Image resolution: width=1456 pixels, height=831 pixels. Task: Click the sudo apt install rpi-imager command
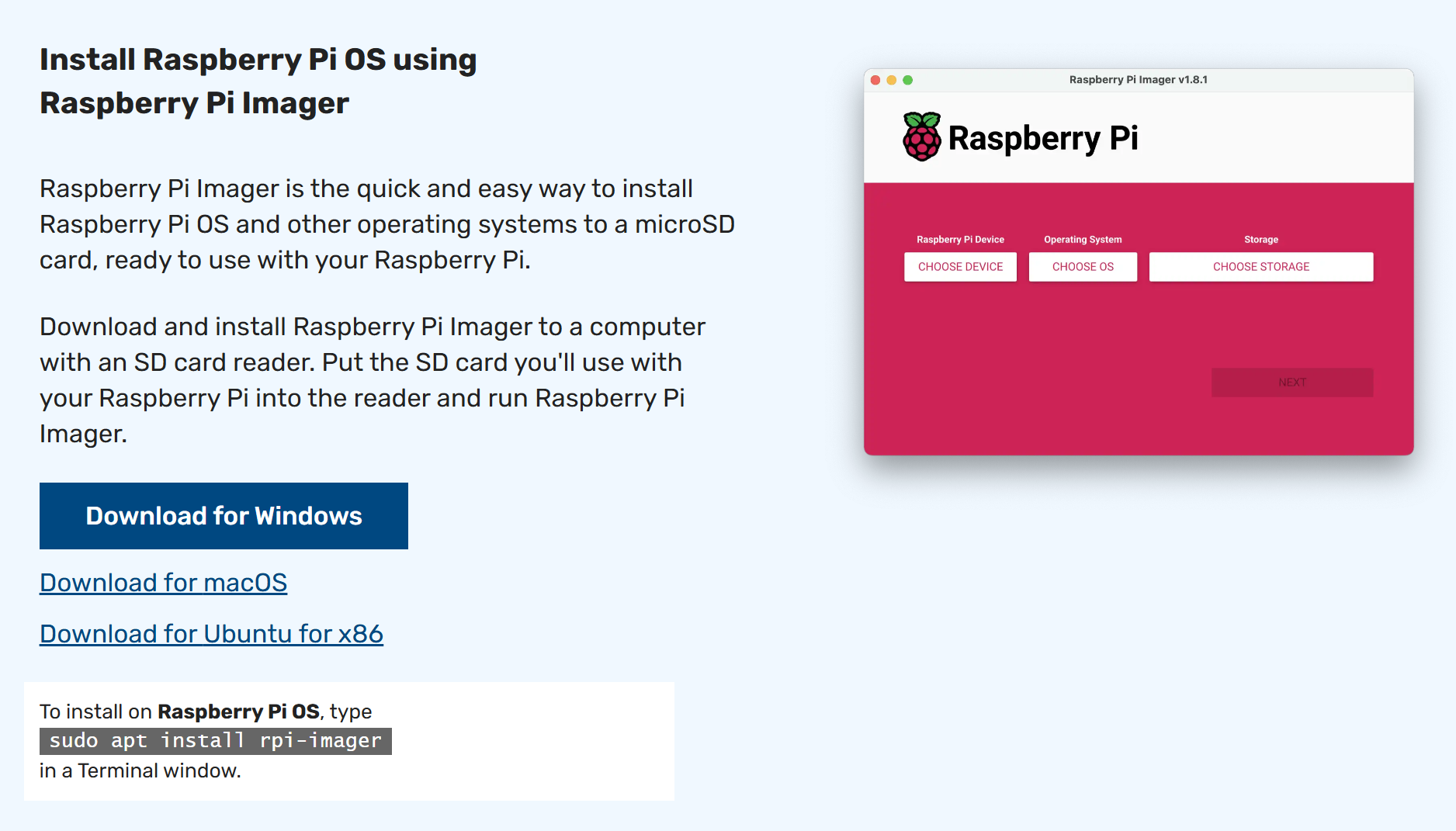pos(216,741)
